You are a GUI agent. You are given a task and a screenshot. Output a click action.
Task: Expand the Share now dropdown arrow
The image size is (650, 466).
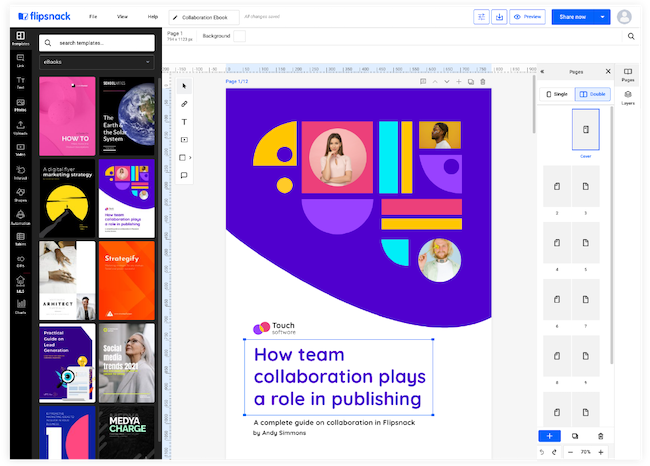tap(603, 17)
